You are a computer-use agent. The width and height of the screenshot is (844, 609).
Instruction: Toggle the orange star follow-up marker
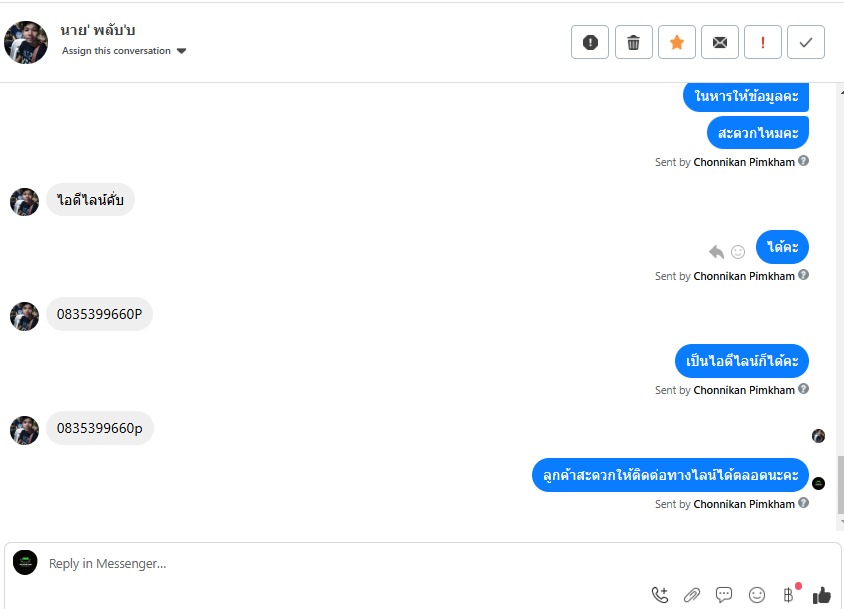click(677, 42)
